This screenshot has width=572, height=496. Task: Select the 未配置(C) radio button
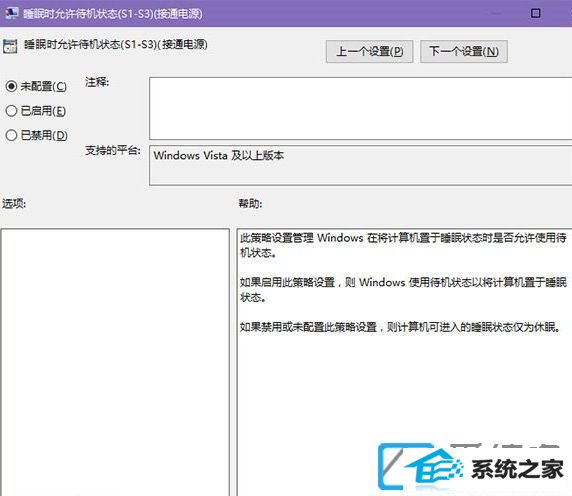click(x=11, y=86)
